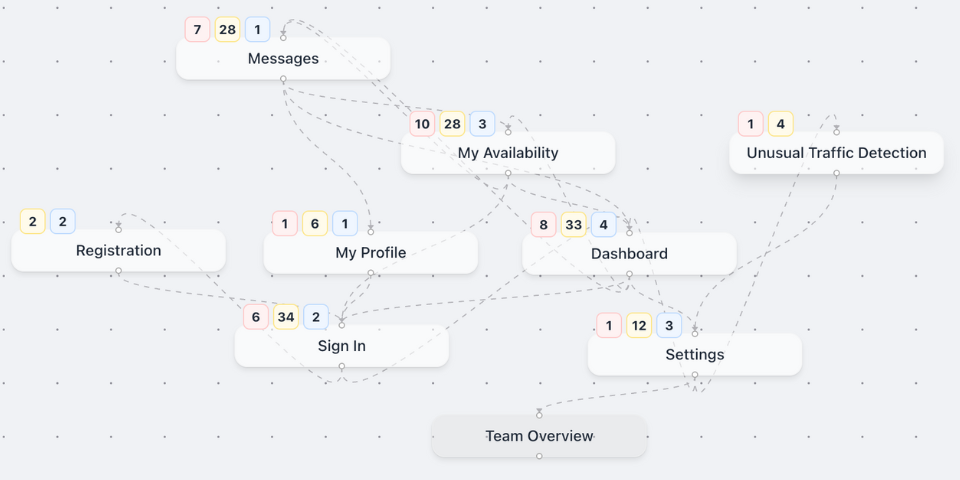
Task: Select the Sign In node
Action: coord(341,346)
